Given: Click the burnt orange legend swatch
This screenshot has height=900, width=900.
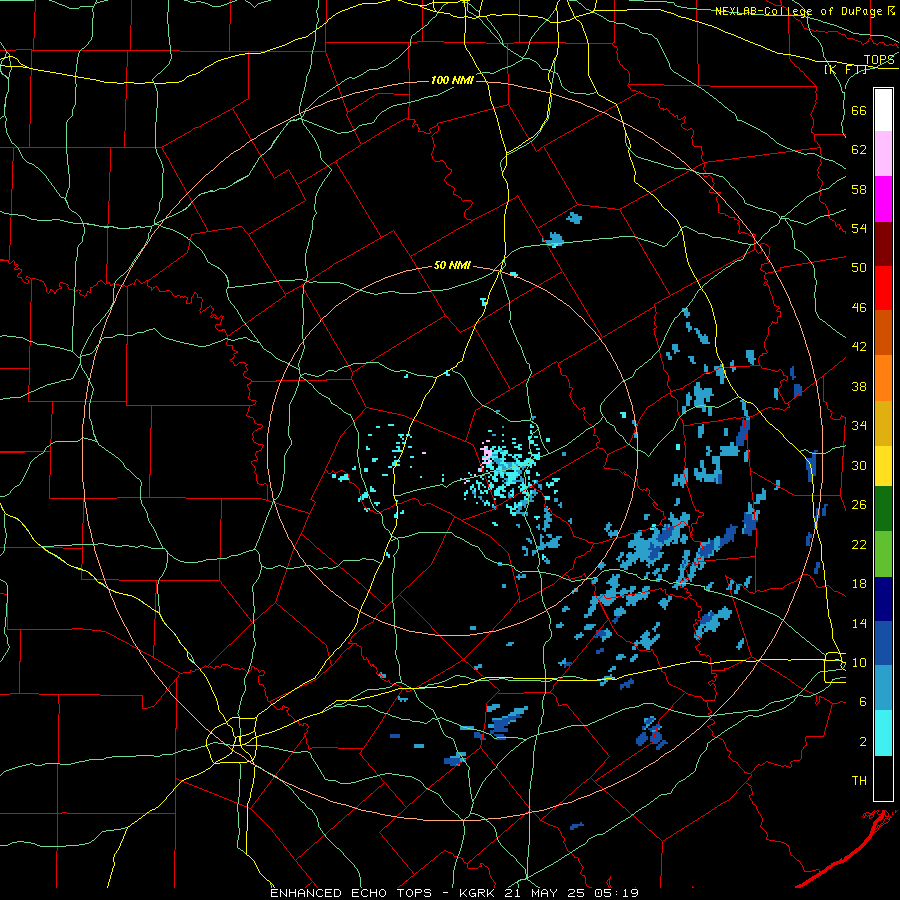Looking at the screenshot, I should tap(883, 332).
